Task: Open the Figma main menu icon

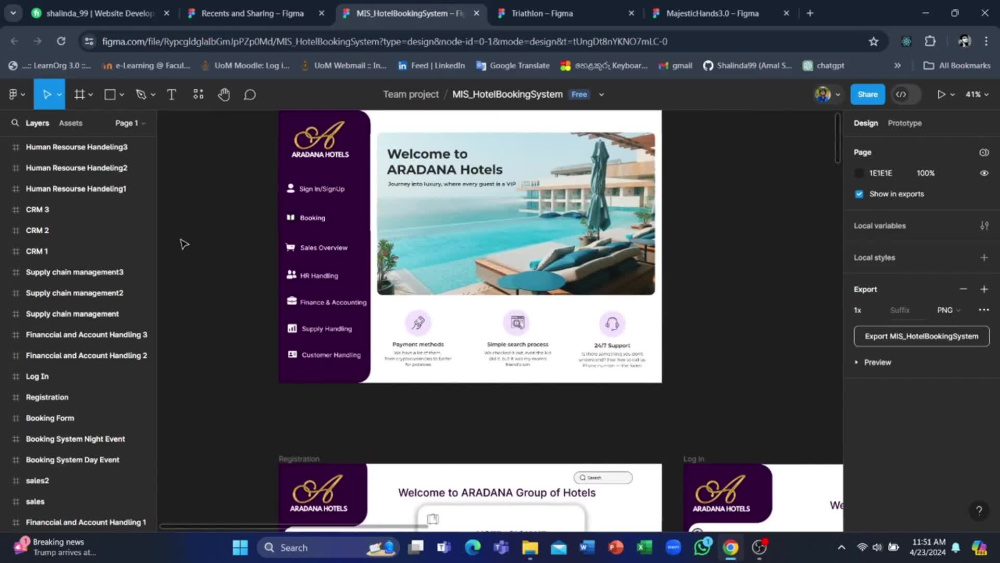Action: [13, 94]
